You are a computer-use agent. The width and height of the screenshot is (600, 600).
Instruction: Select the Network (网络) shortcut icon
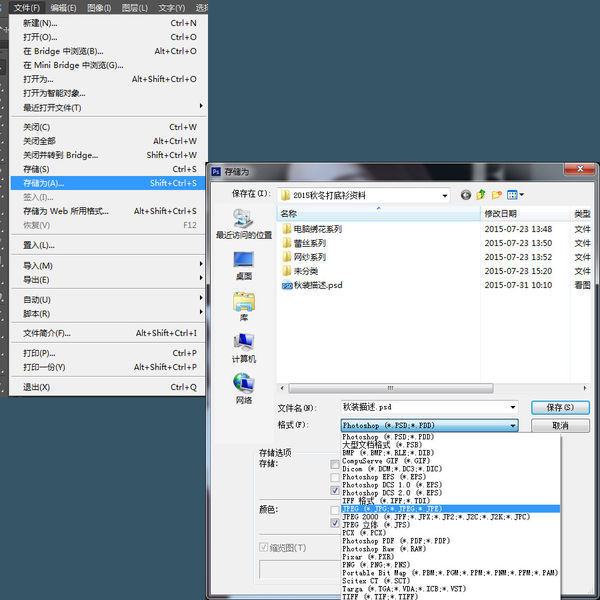click(244, 389)
